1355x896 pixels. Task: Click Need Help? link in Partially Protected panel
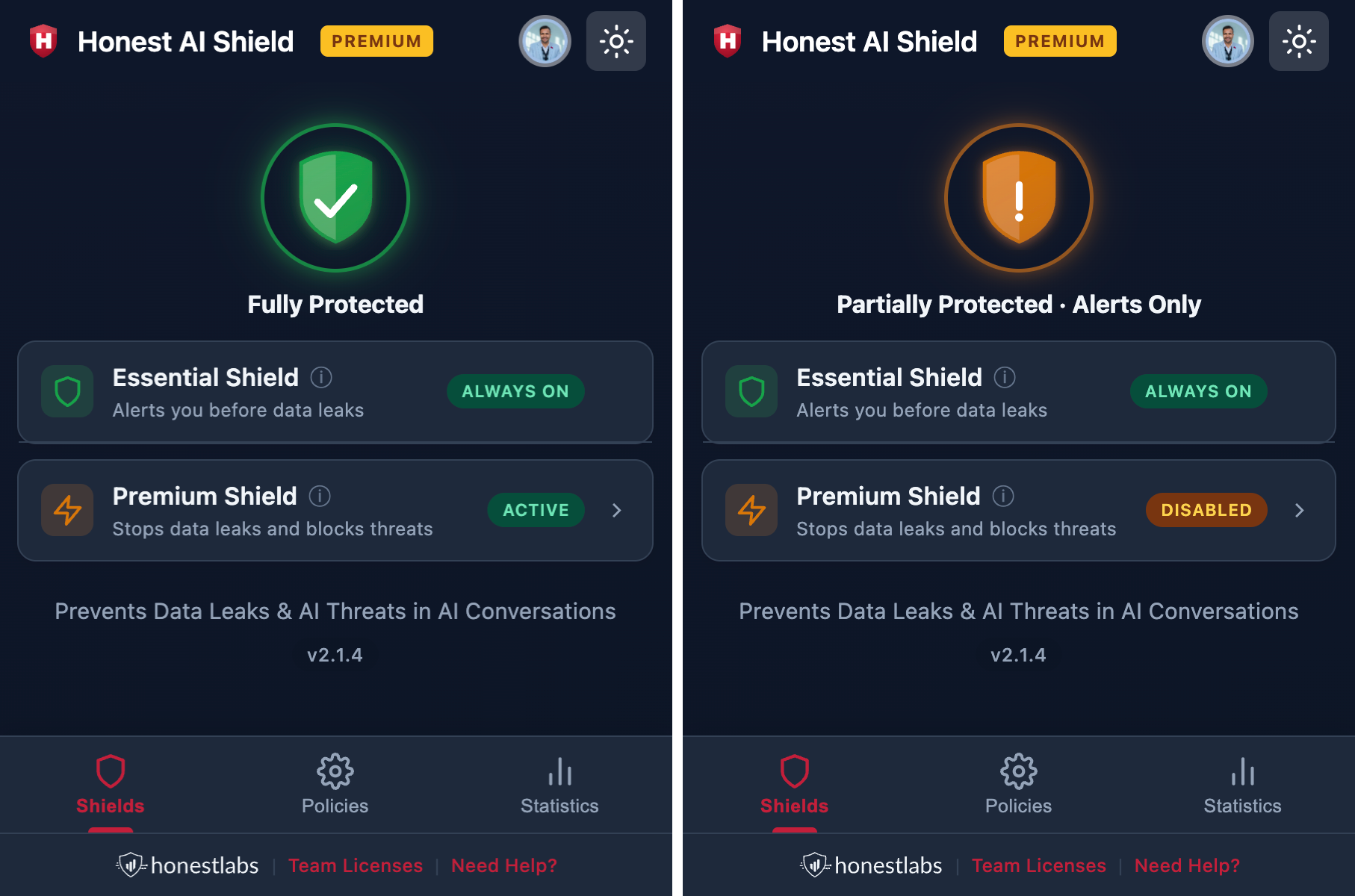pos(1187,865)
